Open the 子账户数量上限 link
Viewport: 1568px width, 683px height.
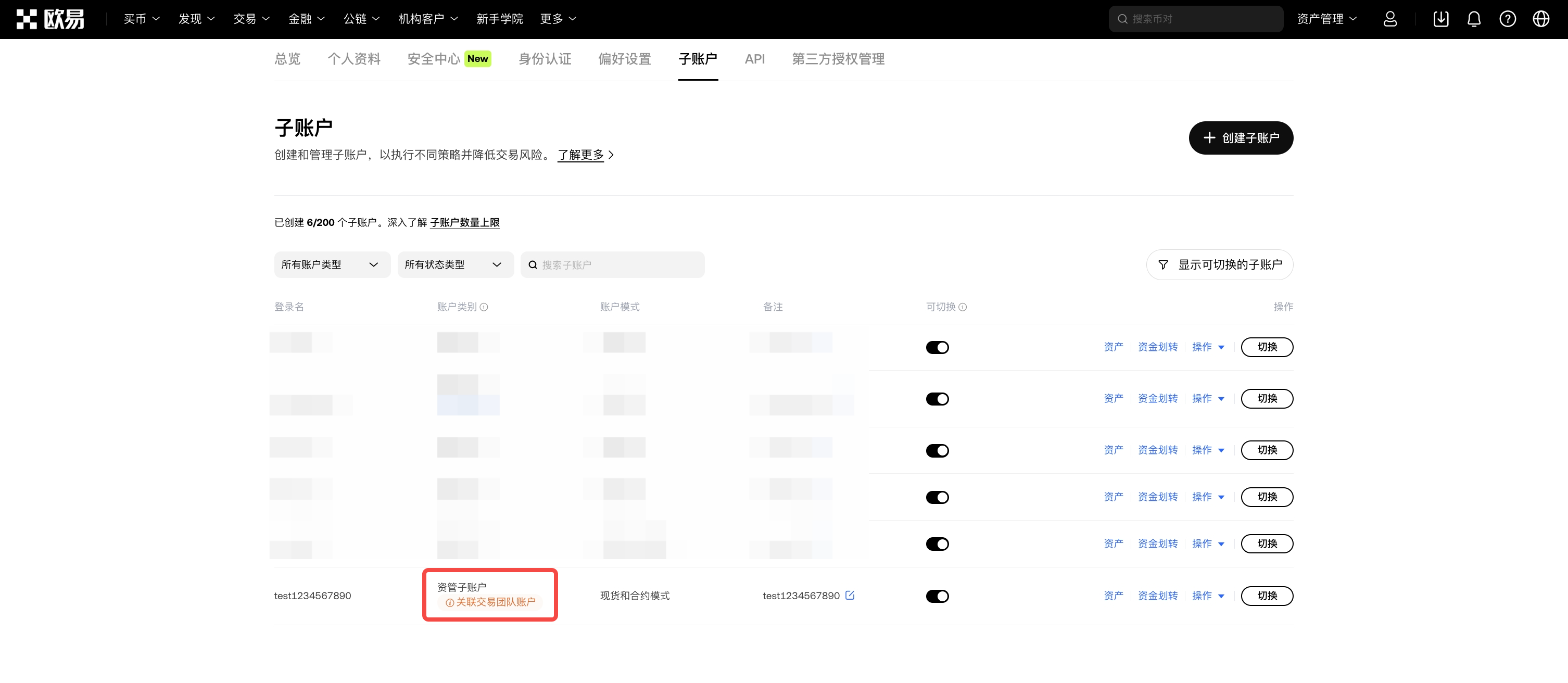[x=464, y=223]
